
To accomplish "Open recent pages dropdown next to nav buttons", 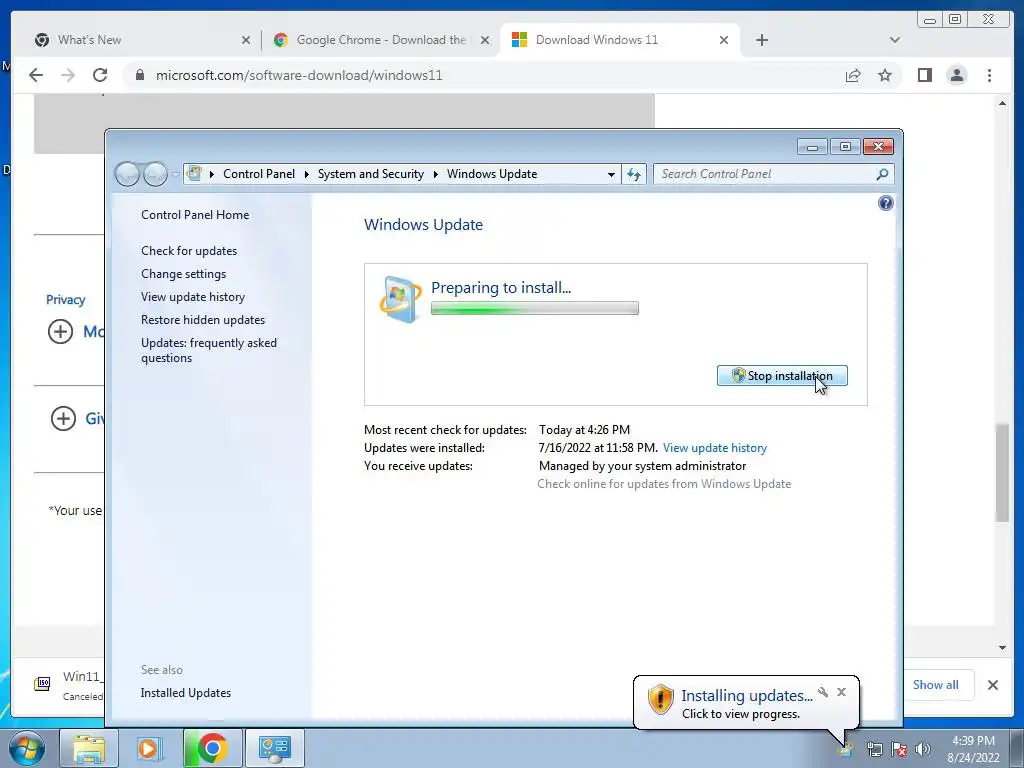I will click(x=175, y=174).
